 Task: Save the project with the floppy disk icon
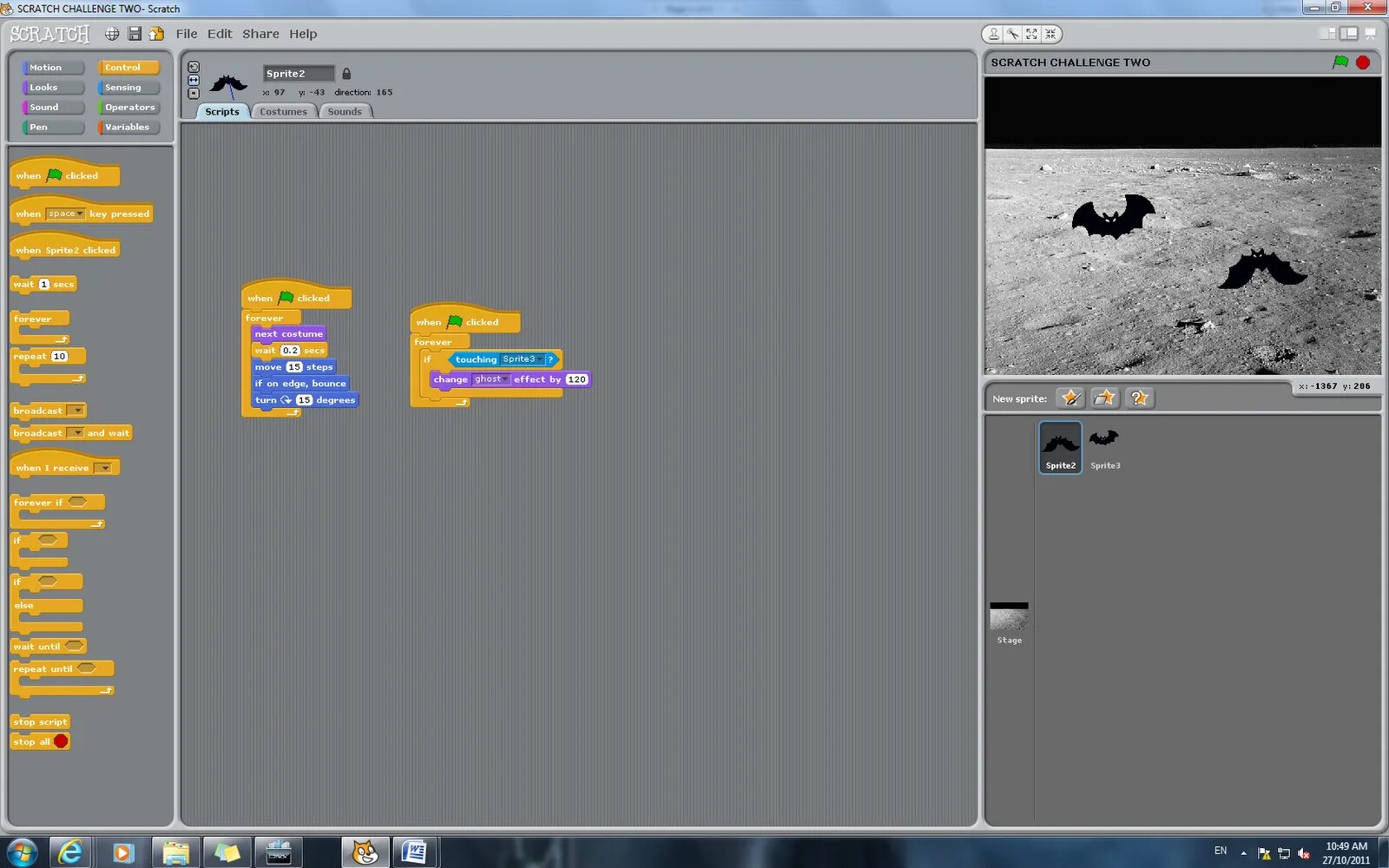[x=135, y=34]
